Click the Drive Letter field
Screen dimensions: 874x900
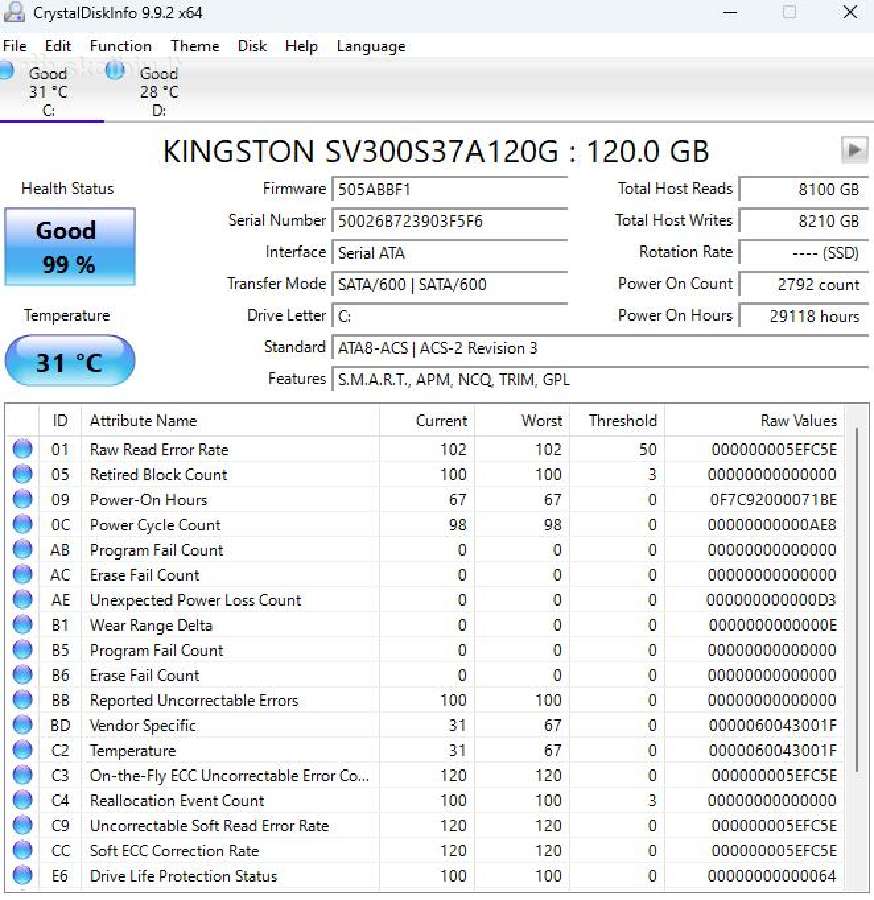click(x=450, y=316)
